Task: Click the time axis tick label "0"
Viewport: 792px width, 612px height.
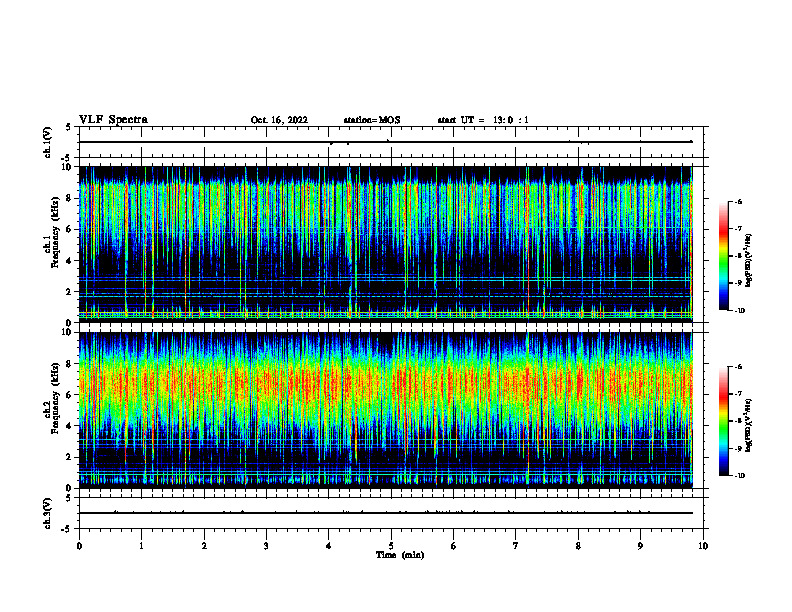Action: 79,546
